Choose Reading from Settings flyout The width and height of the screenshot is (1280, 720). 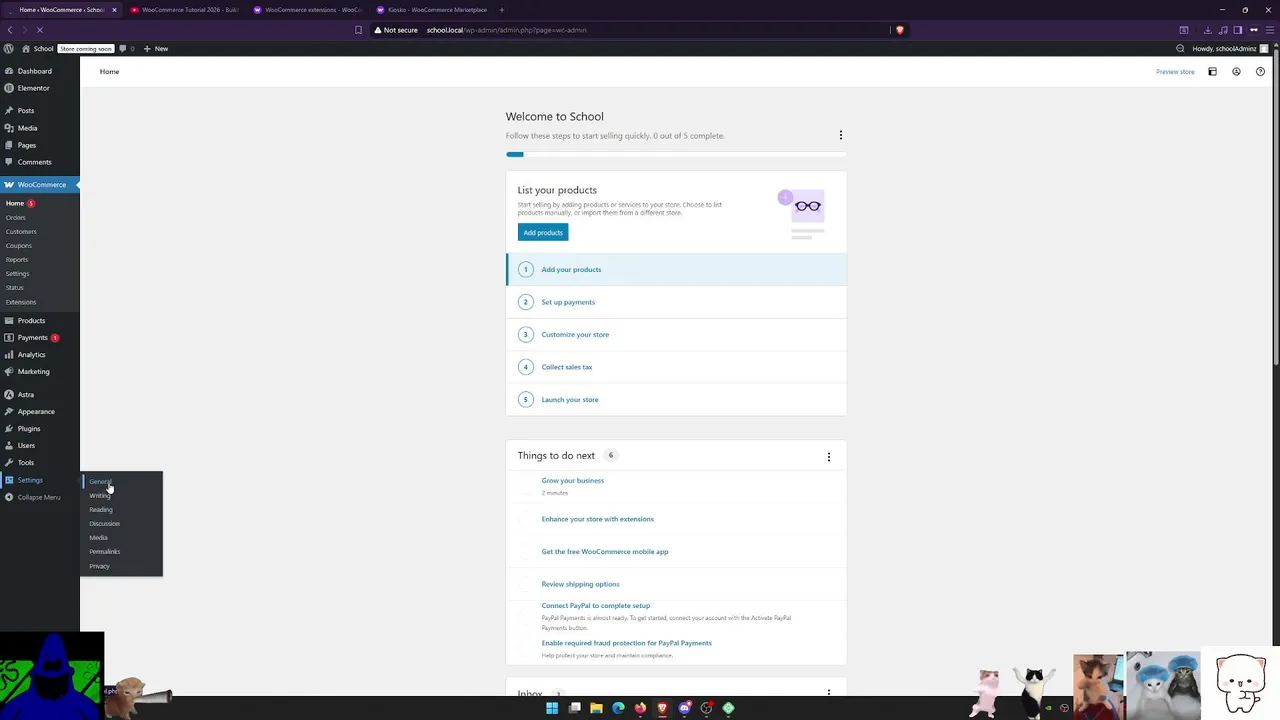101,509
